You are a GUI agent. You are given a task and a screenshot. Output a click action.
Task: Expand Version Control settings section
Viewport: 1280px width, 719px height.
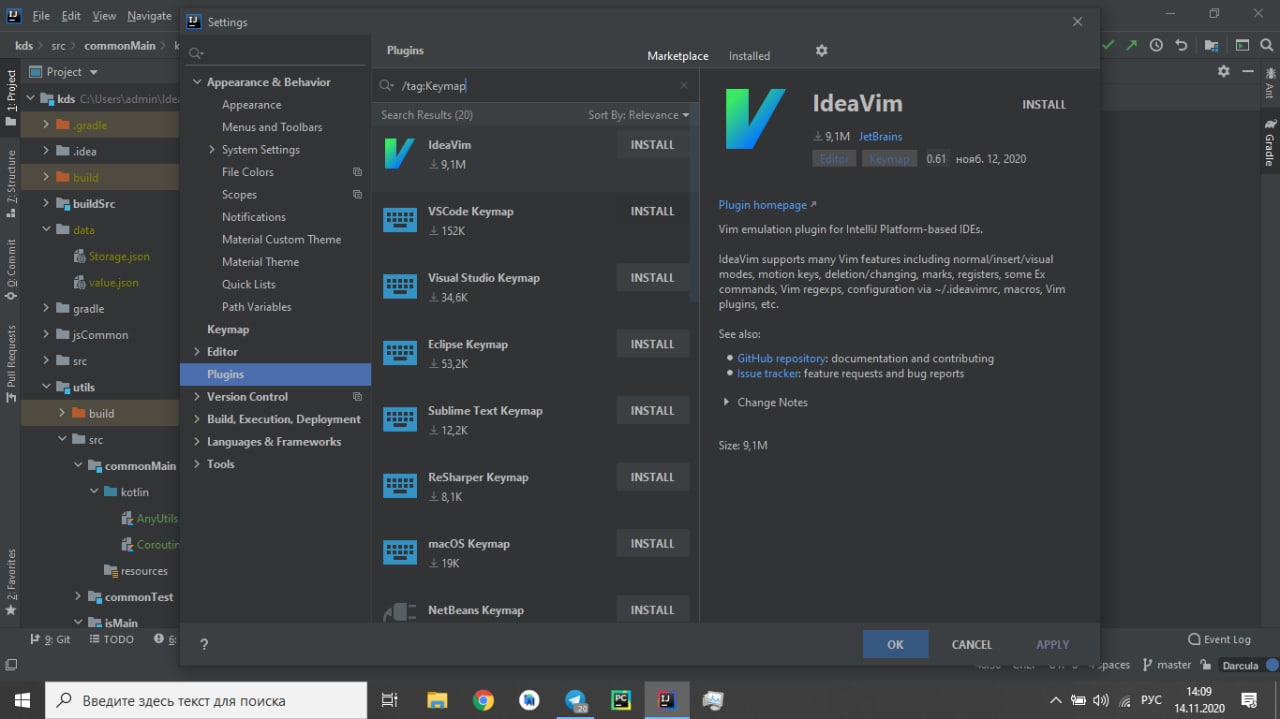coord(196,397)
